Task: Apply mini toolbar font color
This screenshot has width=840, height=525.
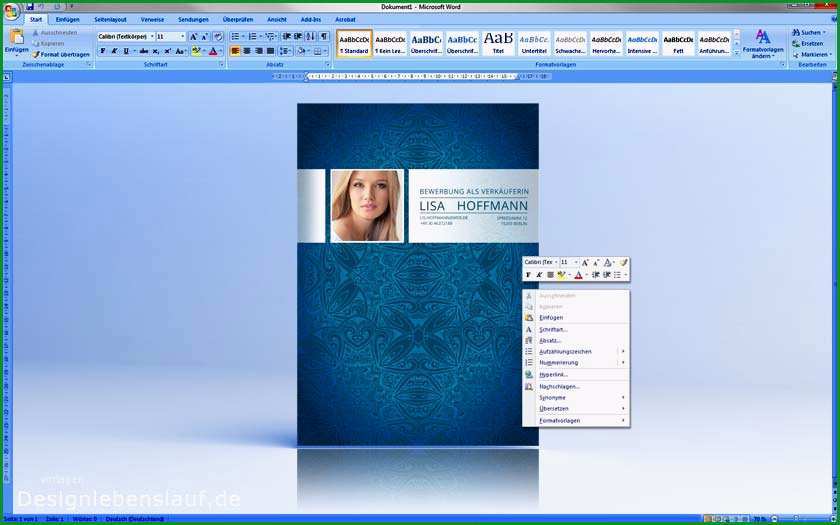Action: (578, 275)
